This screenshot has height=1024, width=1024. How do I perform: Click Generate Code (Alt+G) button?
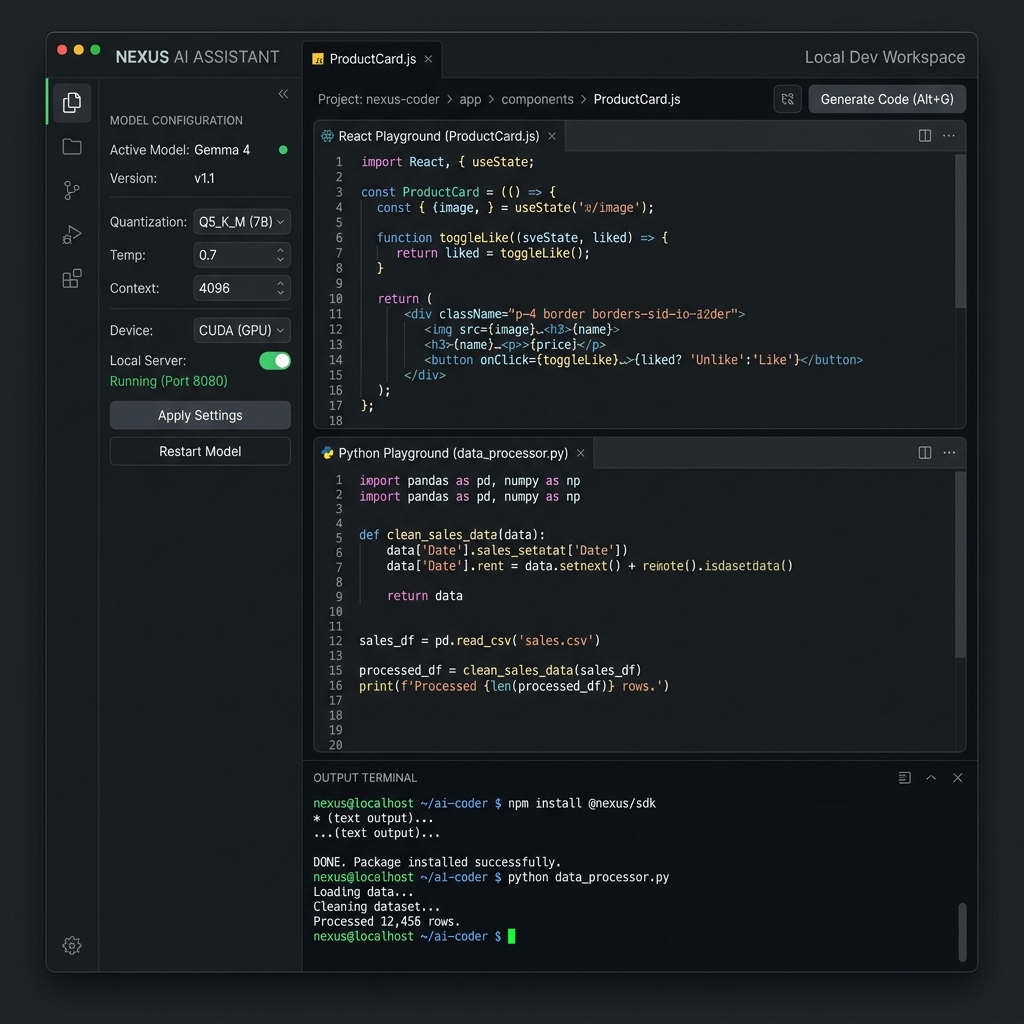tap(887, 99)
